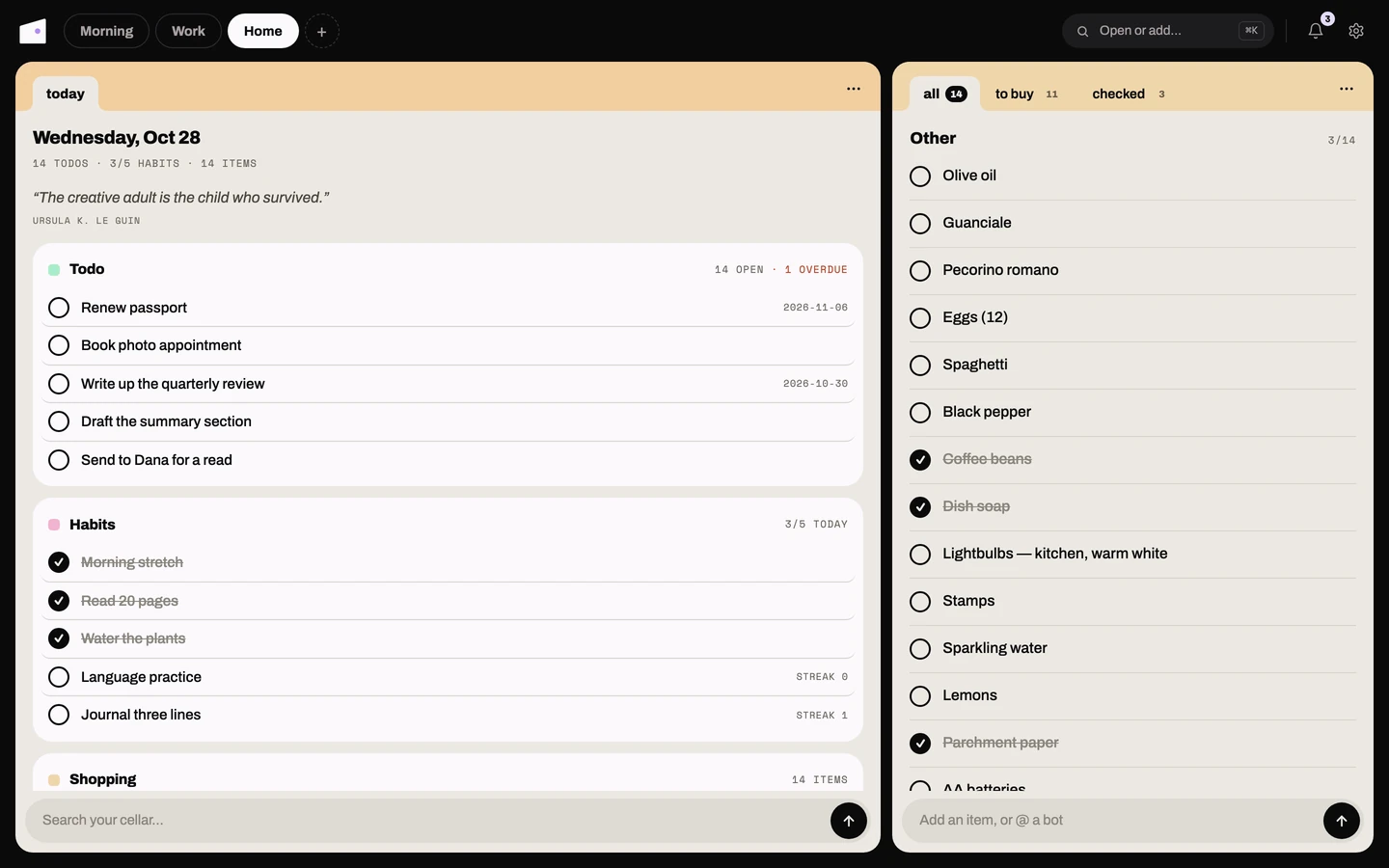Switch to the Morning tab

(x=106, y=31)
